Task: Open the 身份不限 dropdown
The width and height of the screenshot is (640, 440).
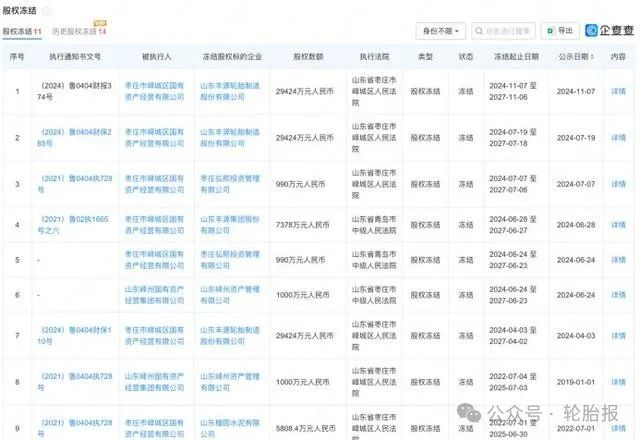Action: coord(441,31)
